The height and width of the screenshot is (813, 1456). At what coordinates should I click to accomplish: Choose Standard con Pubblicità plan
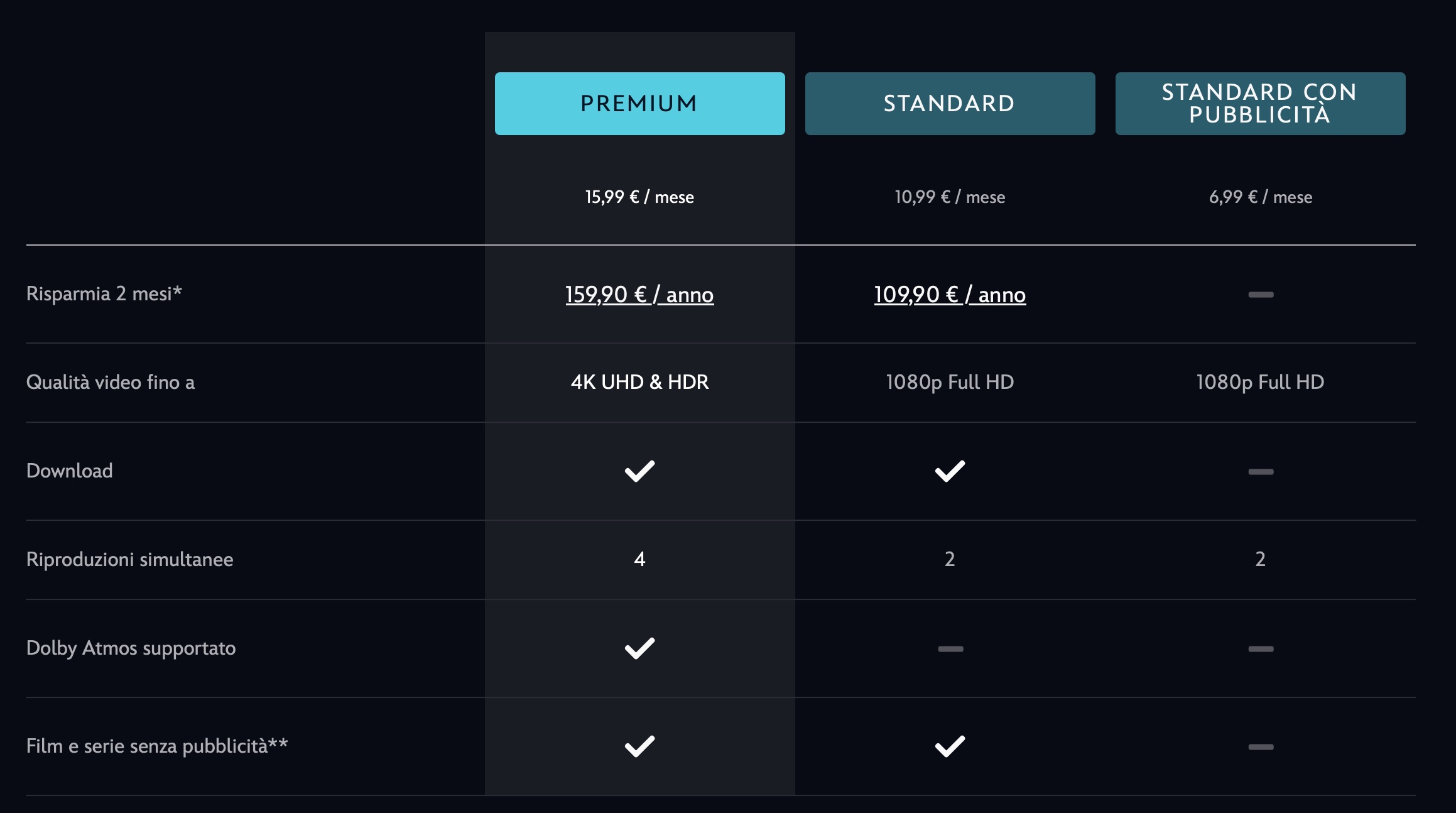point(1260,104)
